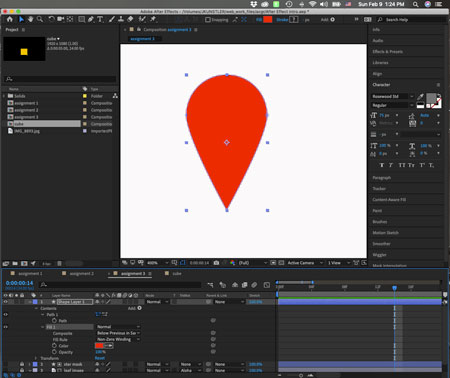
Task: Open the magnification 400% dropdown
Action: tap(158, 263)
